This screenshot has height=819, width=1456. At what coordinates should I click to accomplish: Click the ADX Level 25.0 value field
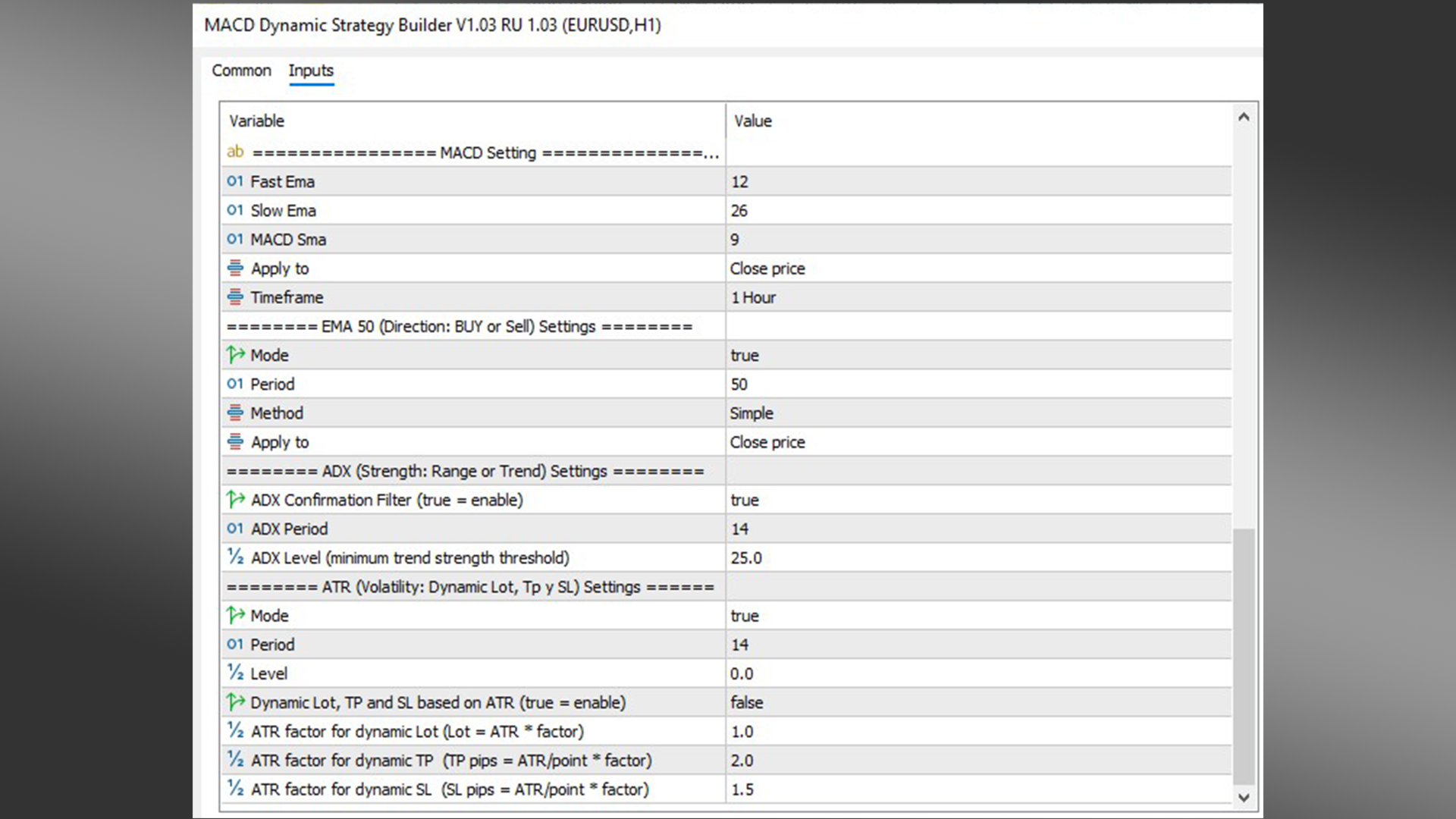(746, 557)
